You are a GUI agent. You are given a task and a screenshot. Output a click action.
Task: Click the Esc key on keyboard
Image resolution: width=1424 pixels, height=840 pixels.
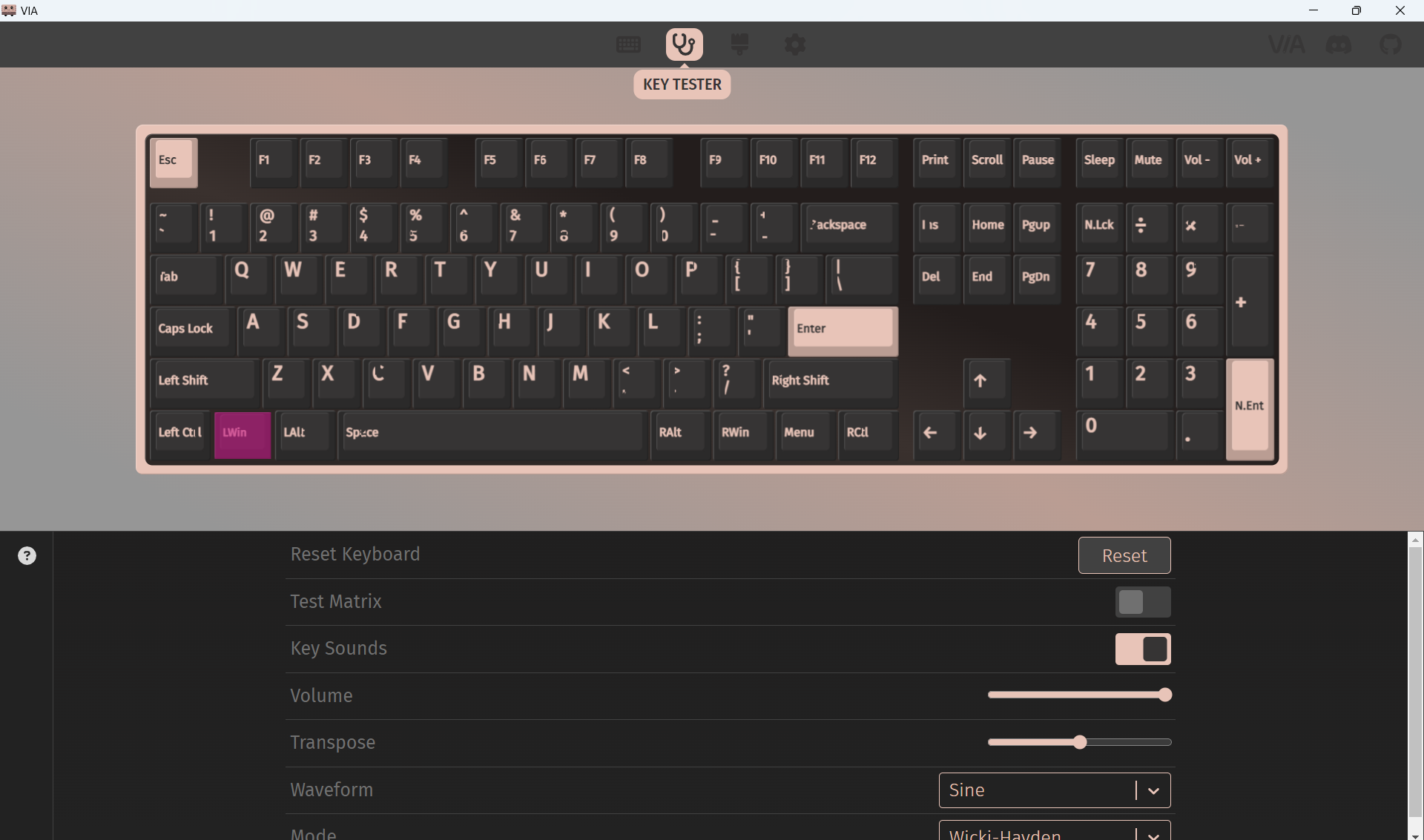tap(174, 162)
